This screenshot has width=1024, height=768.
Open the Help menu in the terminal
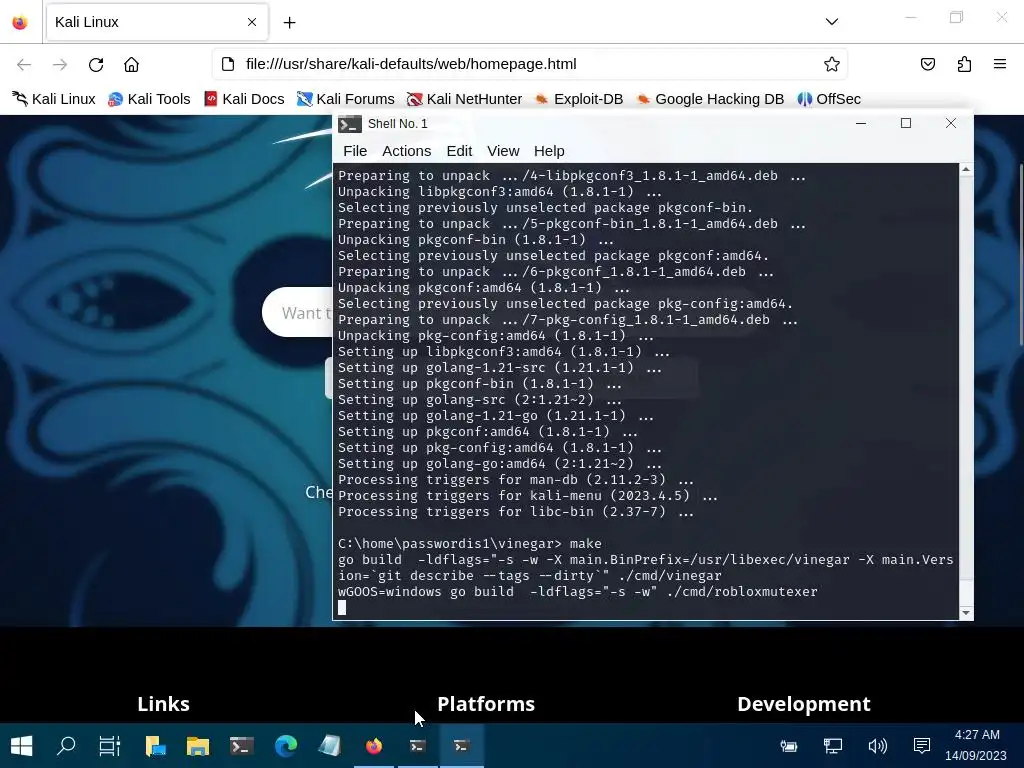[549, 151]
